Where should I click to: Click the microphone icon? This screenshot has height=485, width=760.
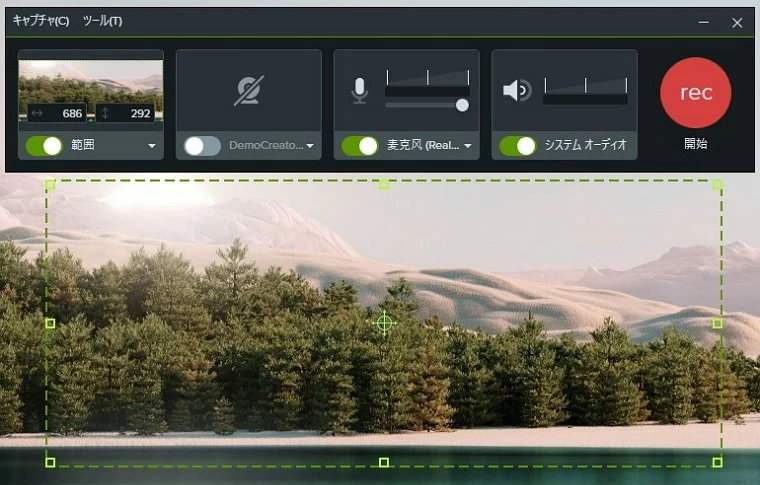point(359,91)
